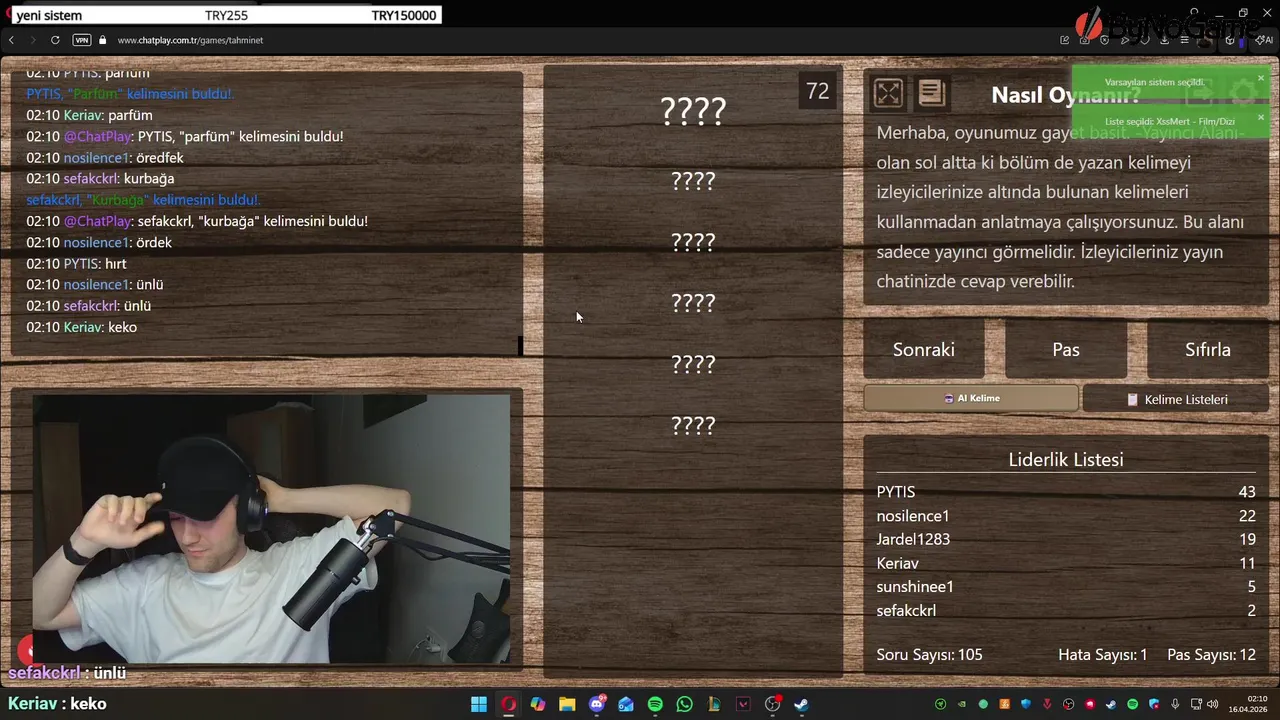Viewport: 1280px width, 720px height.
Task: Close the 'Varsayılan sistem seçildi' notification
Action: 1260,78
